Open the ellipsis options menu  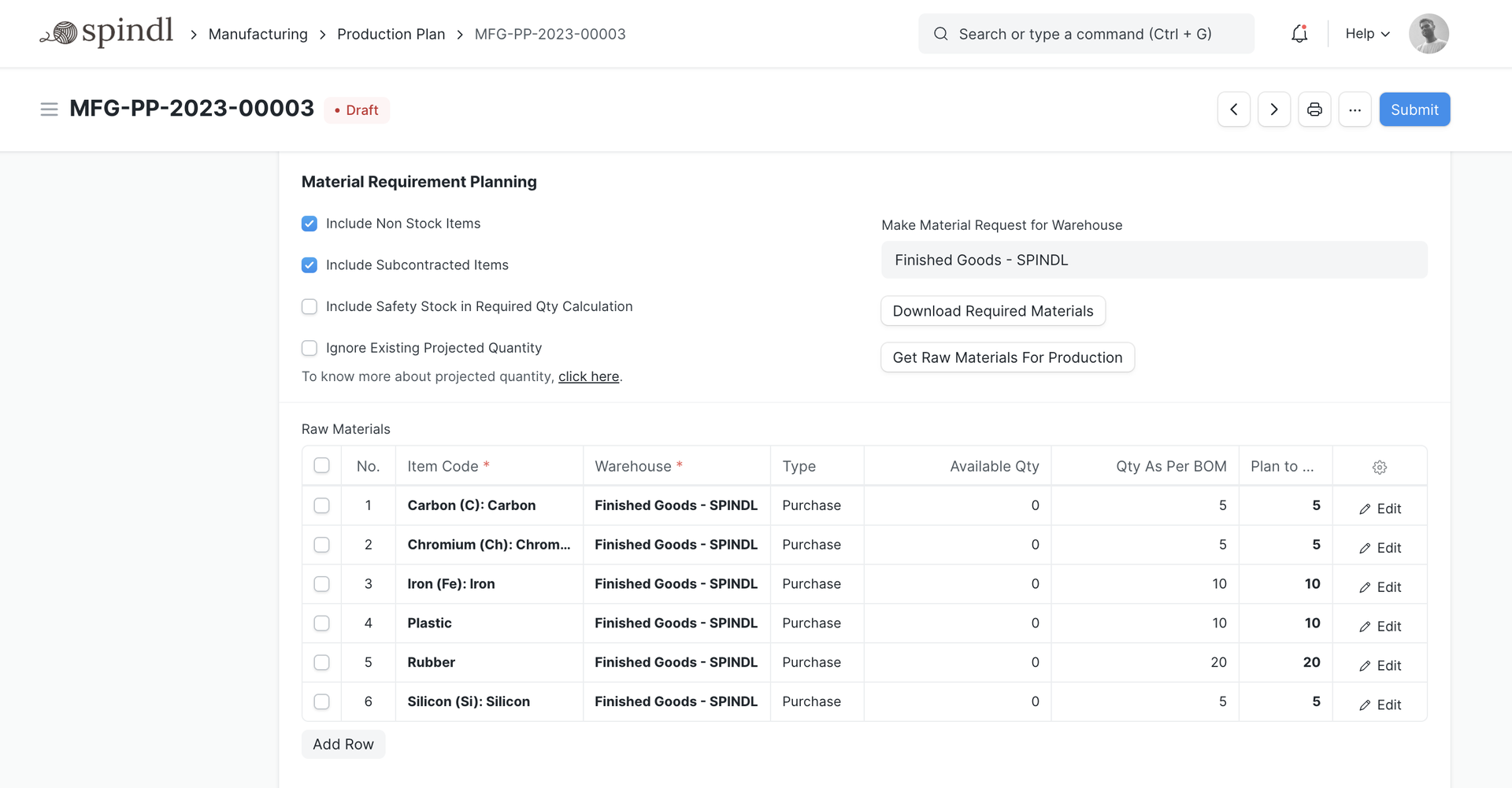tap(1354, 109)
